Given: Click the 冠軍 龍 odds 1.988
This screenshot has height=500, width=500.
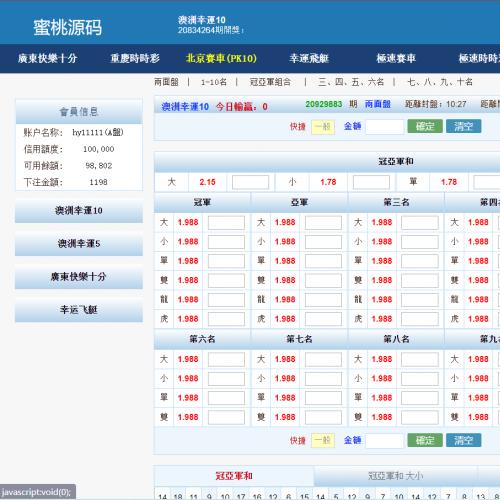Looking at the screenshot, I should [x=188, y=300].
